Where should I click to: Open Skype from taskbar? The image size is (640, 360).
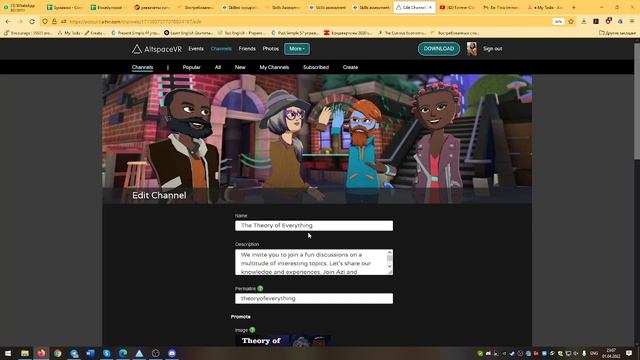pyautogui.click(x=107, y=353)
